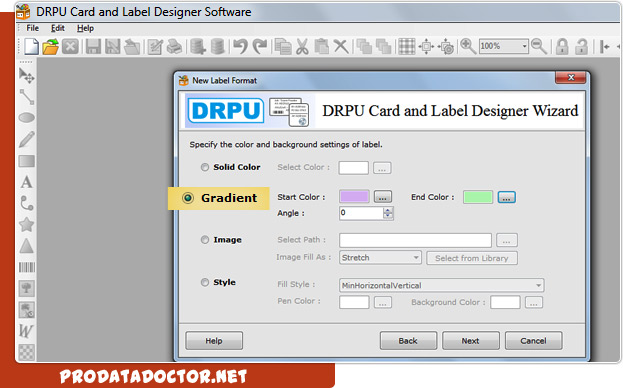Click the zoom out magnifier icon

pyautogui.click(x=539, y=46)
